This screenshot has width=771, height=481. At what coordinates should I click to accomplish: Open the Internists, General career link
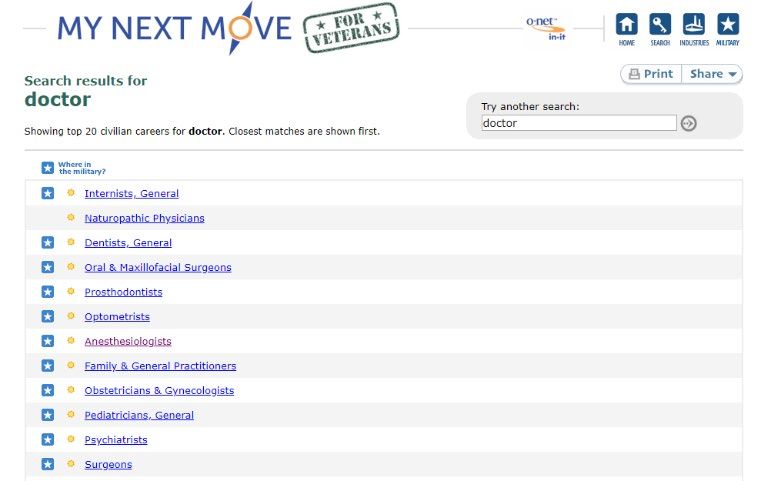coord(131,193)
